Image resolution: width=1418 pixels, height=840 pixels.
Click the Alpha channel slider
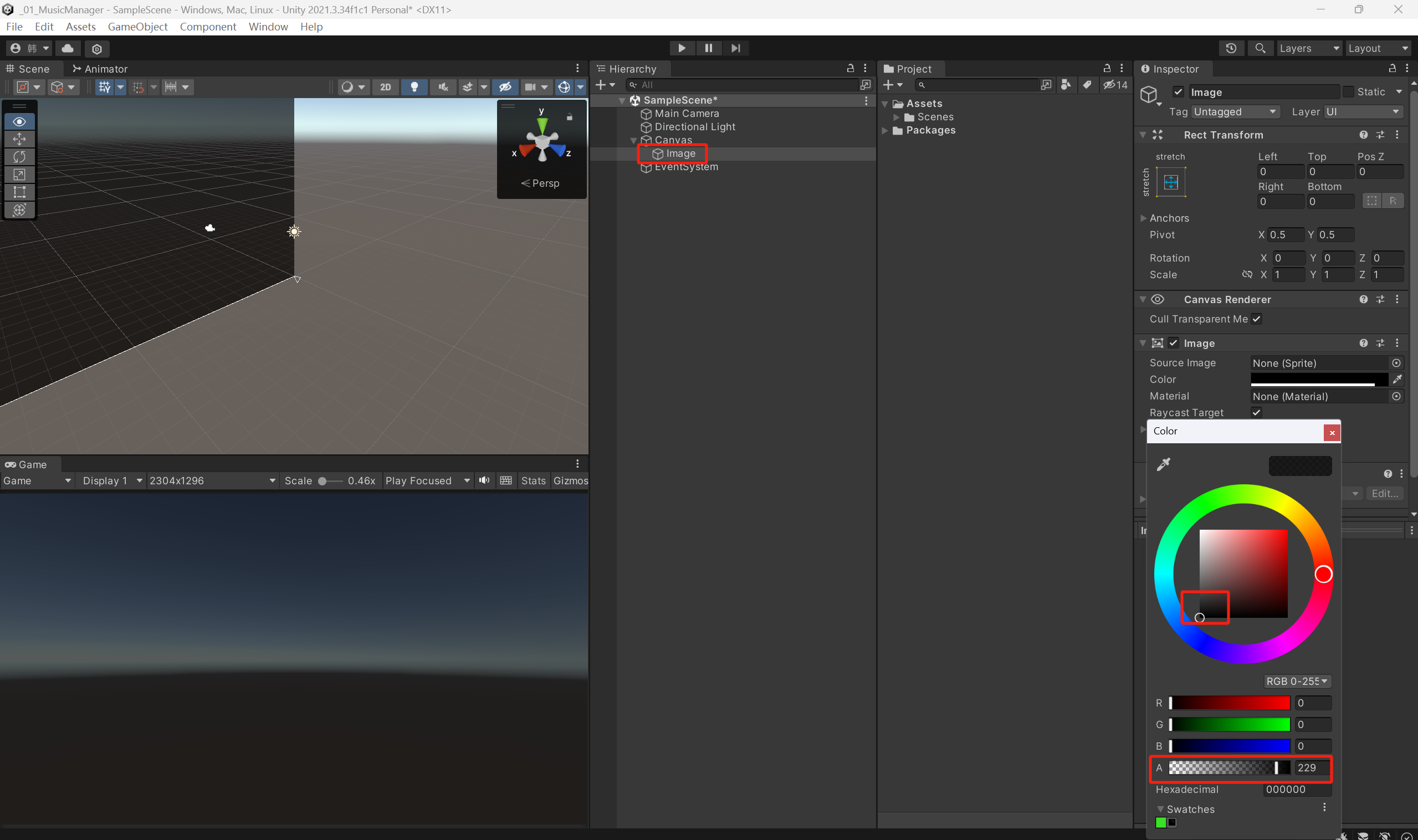[1229, 767]
